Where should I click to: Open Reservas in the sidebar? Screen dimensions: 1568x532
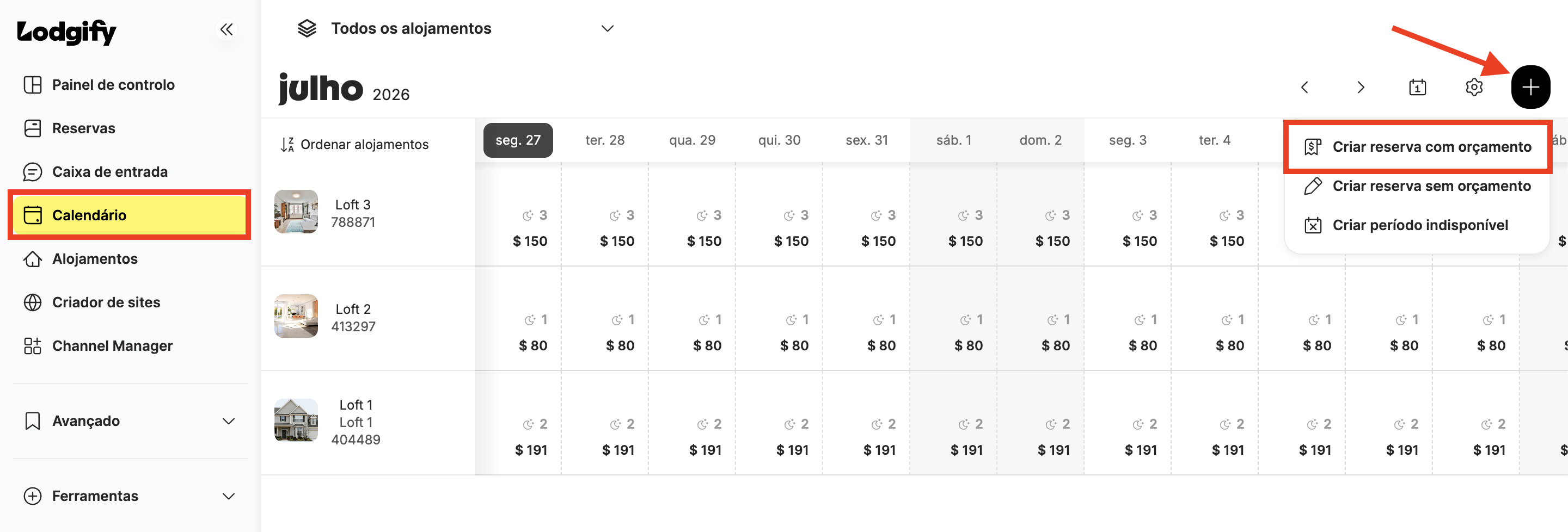coord(130,128)
